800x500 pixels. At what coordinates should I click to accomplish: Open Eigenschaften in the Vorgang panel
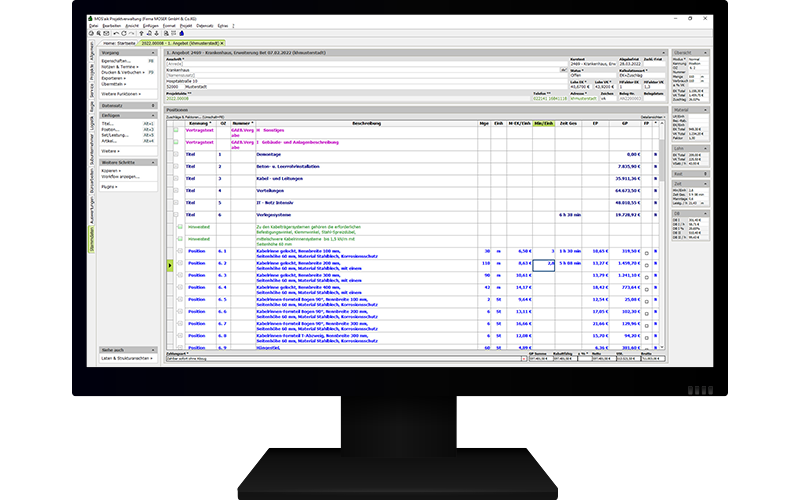point(116,61)
